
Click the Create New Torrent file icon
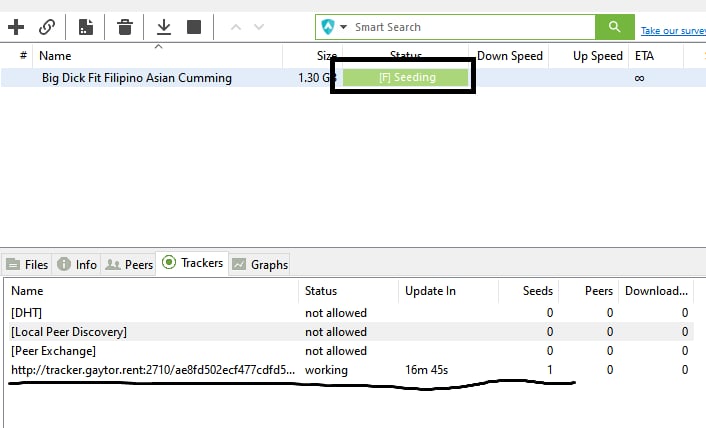[x=86, y=27]
